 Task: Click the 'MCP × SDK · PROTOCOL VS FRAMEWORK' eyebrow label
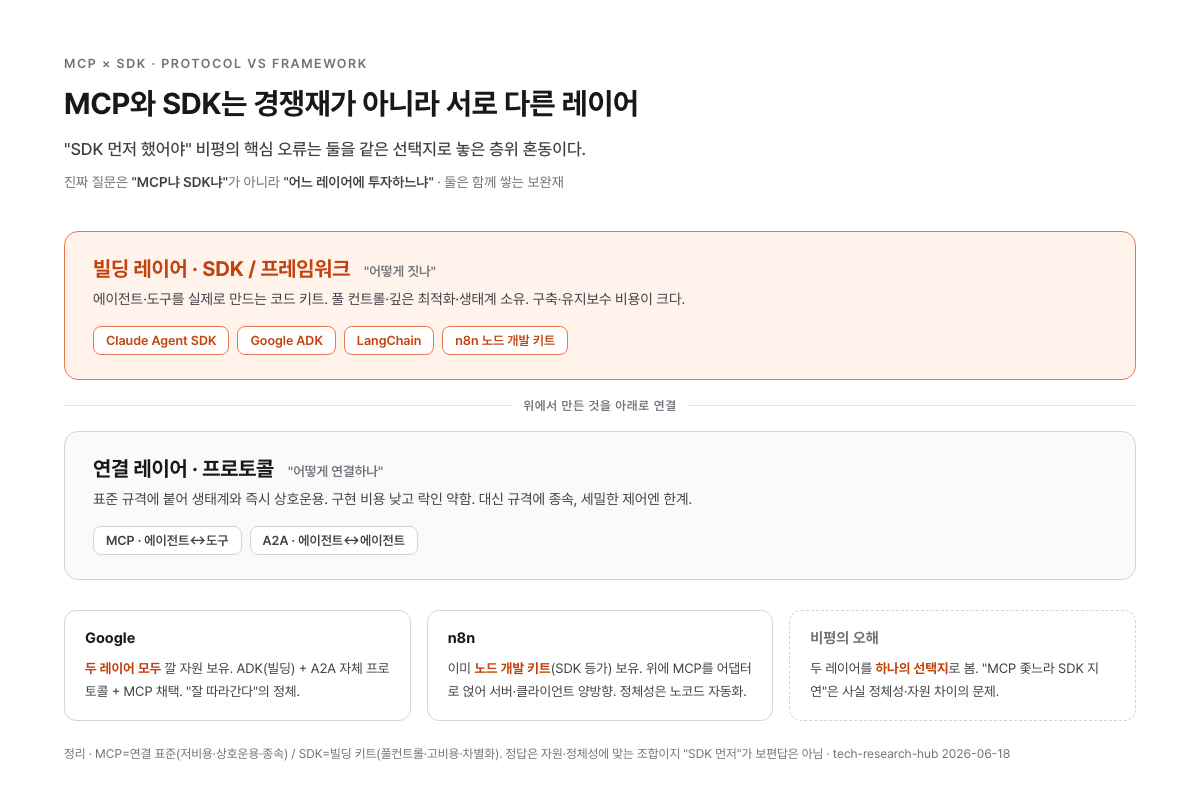coord(216,64)
